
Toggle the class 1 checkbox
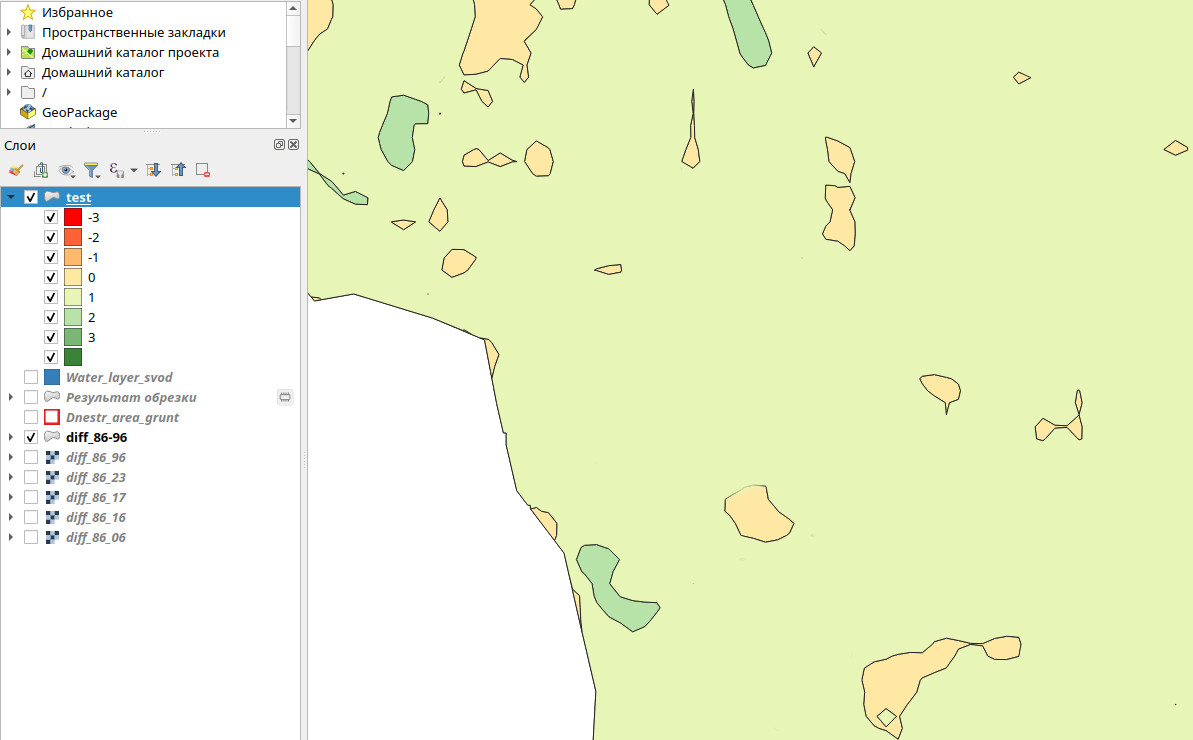51,297
